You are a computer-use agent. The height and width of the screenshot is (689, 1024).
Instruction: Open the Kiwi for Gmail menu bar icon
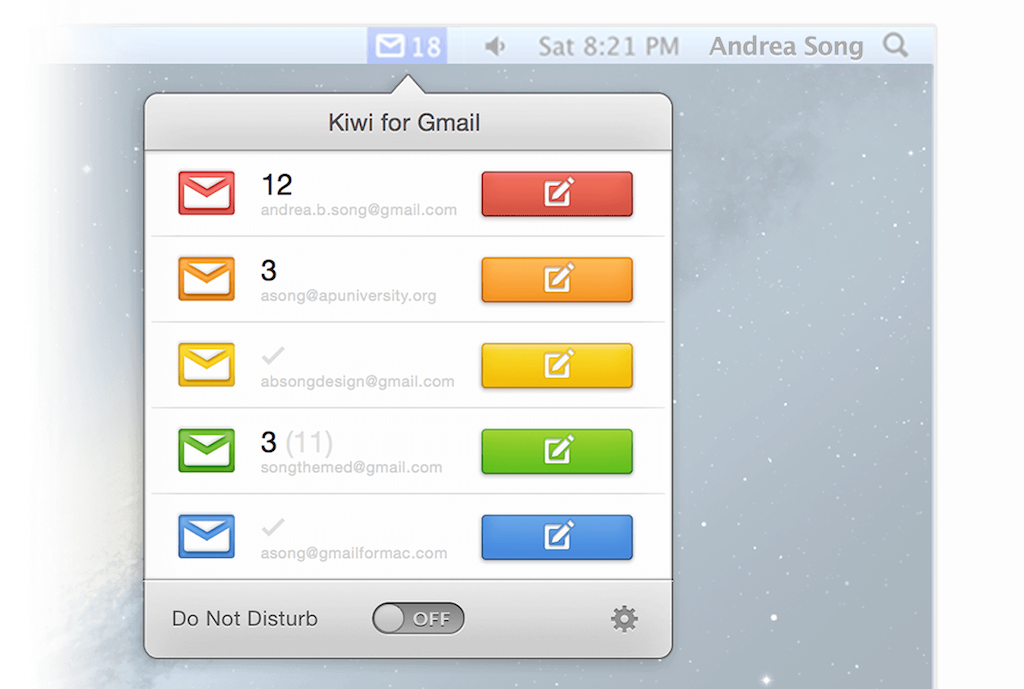coord(407,46)
